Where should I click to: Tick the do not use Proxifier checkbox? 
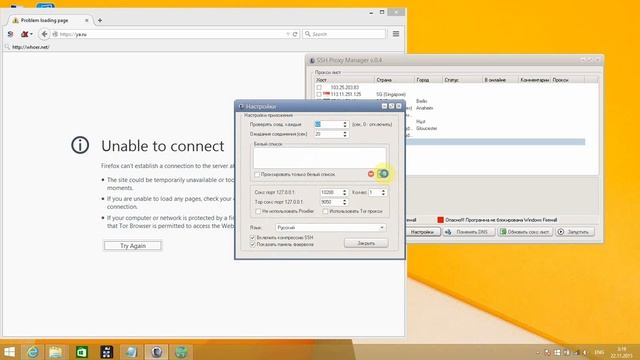258,211
